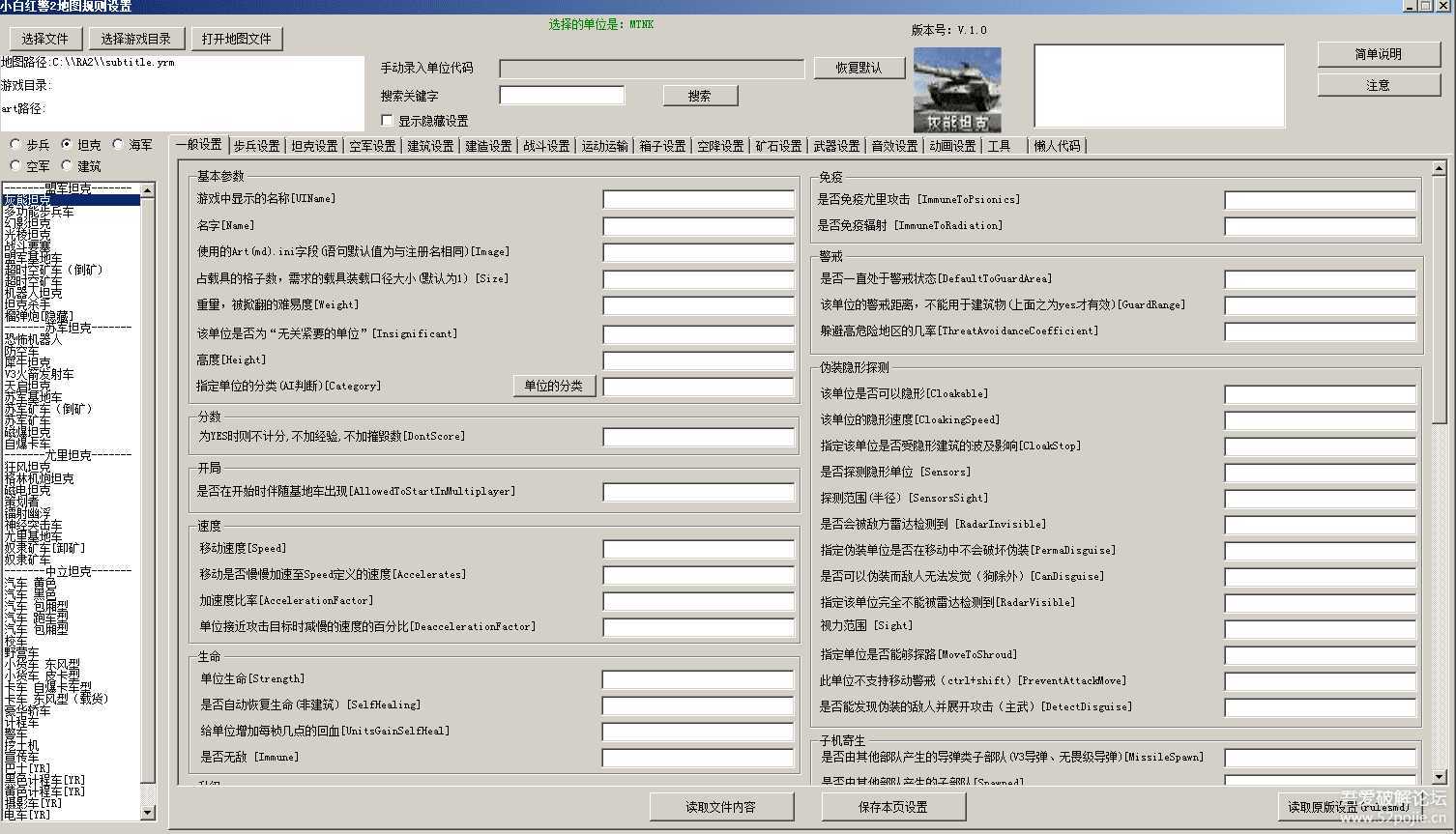Click the 搜索 button
This screenshot has width=1456, height=834.
pyautogui.click(x=700, y=96)
